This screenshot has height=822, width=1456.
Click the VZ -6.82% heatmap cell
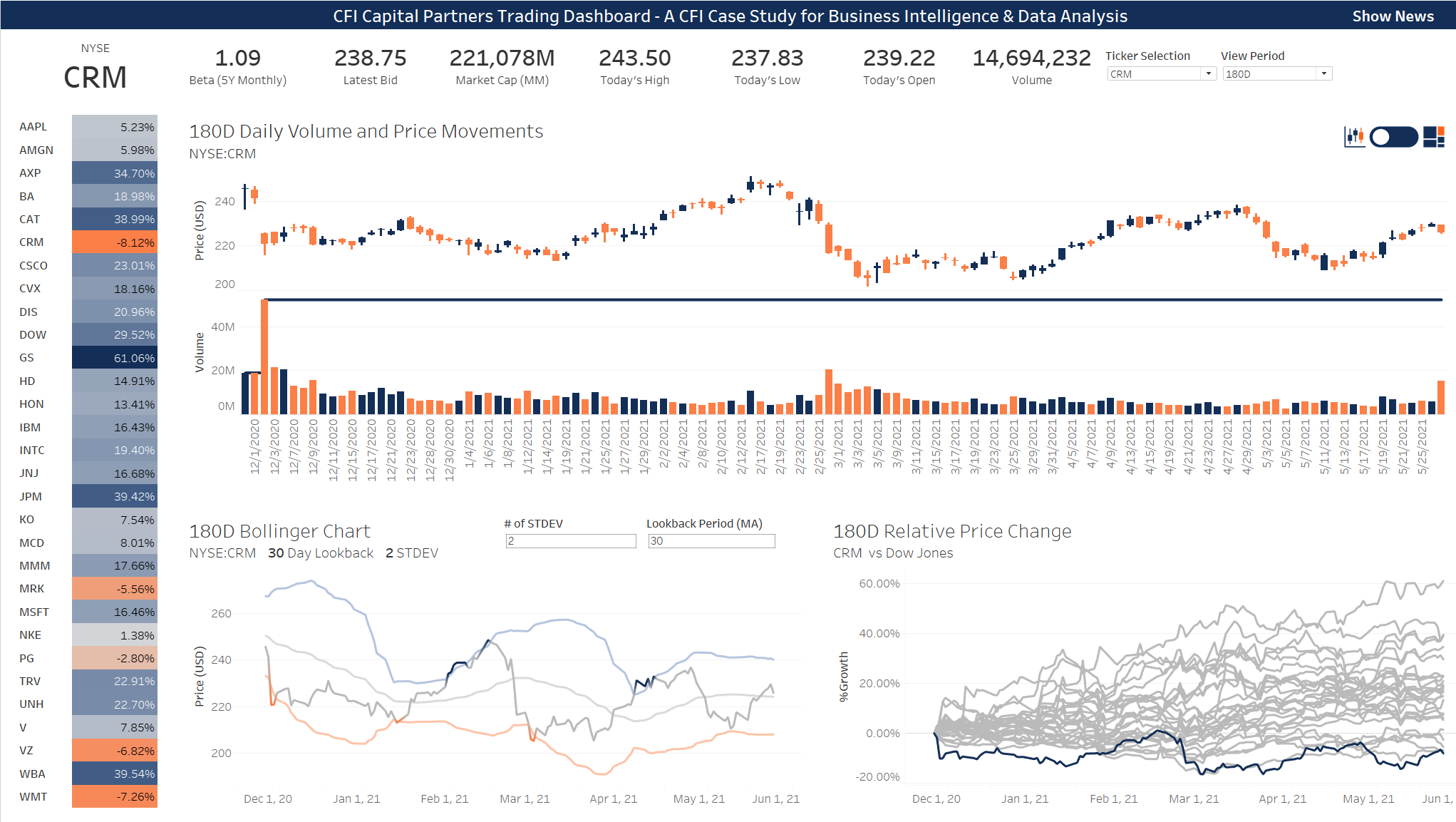tap(115, 751)
